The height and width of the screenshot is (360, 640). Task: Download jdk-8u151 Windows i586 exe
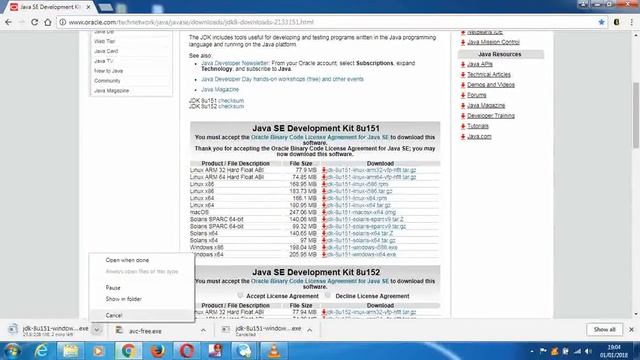click(x=362, y=247)
